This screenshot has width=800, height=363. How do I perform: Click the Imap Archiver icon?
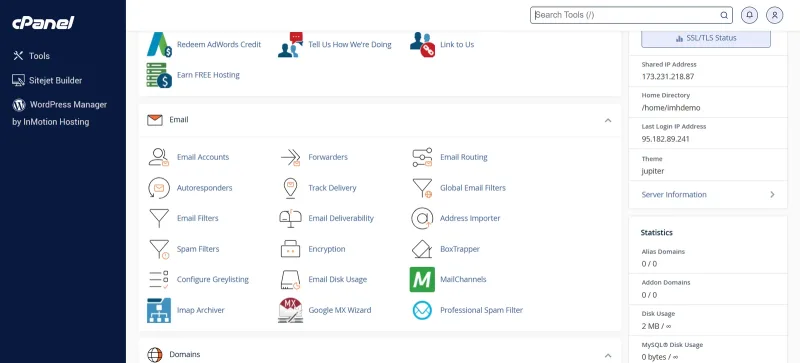point(159,310)
